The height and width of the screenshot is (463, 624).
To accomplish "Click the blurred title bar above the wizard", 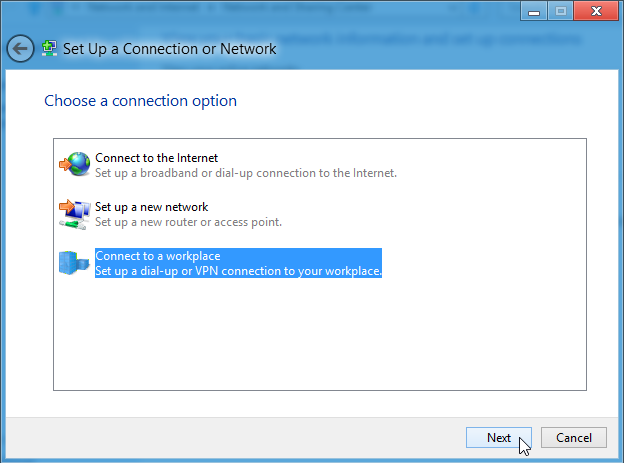I will point(259,10).
